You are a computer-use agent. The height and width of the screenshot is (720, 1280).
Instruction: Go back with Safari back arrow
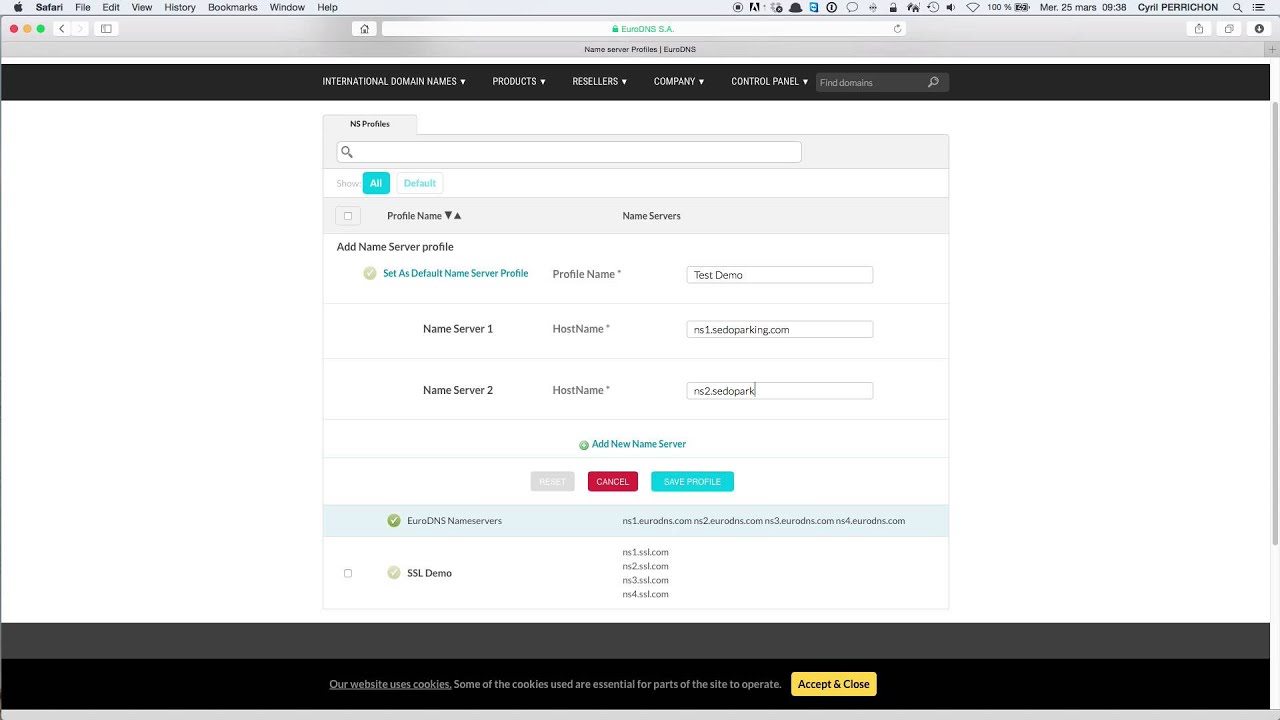62,29
